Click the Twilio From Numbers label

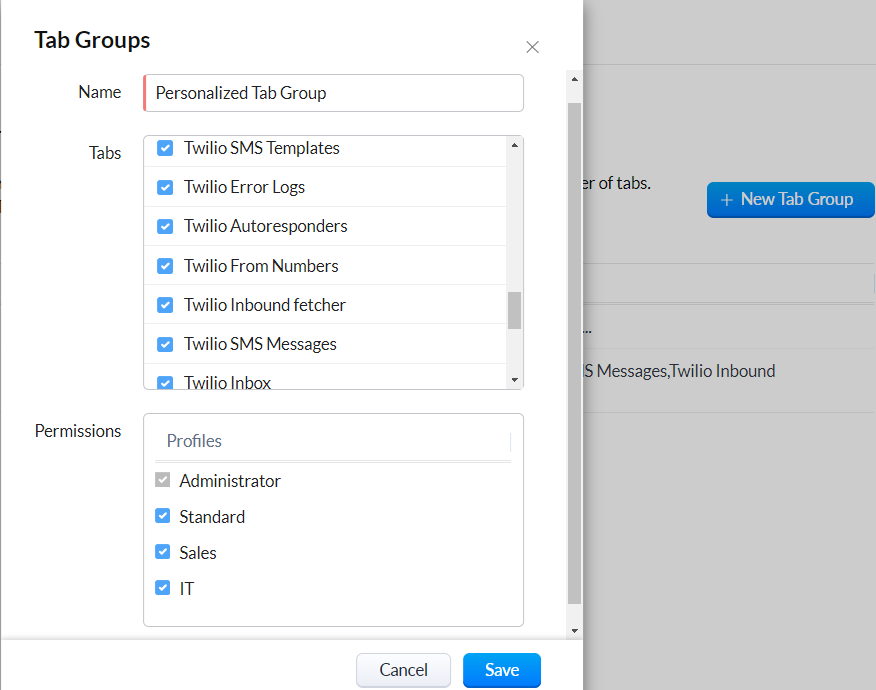261,266
